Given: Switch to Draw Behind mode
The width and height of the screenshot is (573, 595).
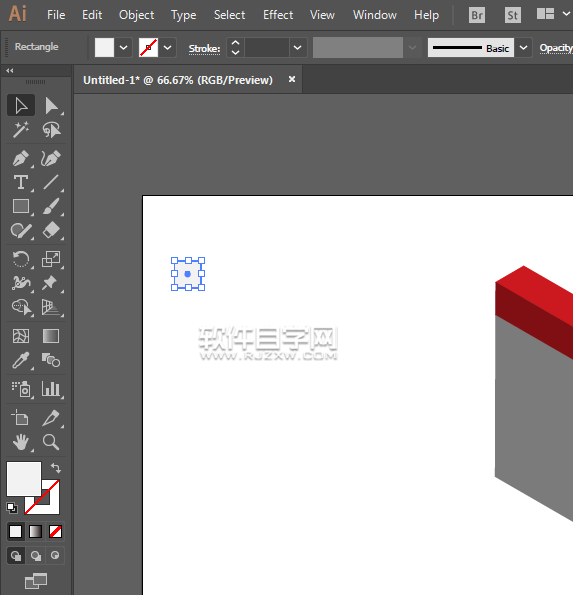Looking at the screenshot, I should [36, 556].
